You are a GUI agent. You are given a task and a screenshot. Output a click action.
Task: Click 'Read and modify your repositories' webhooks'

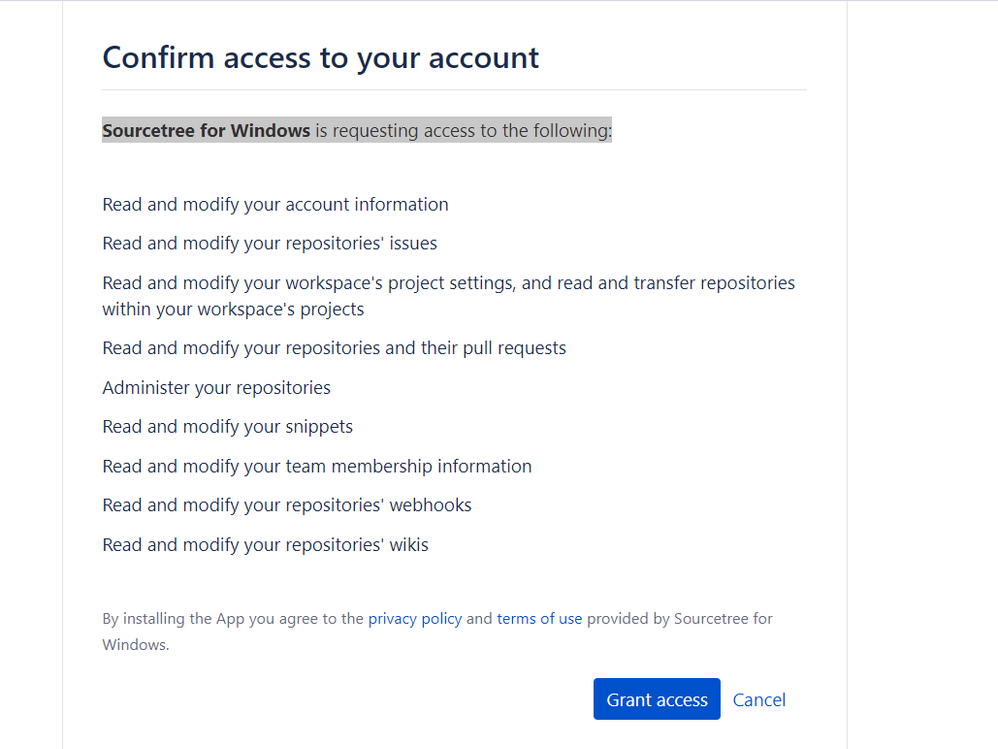pyautogui.click(x=287, y=505)
